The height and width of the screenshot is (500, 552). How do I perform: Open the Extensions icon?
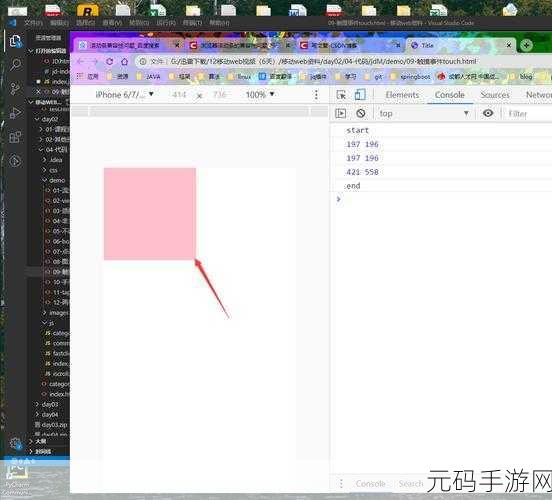click(15, 137)
